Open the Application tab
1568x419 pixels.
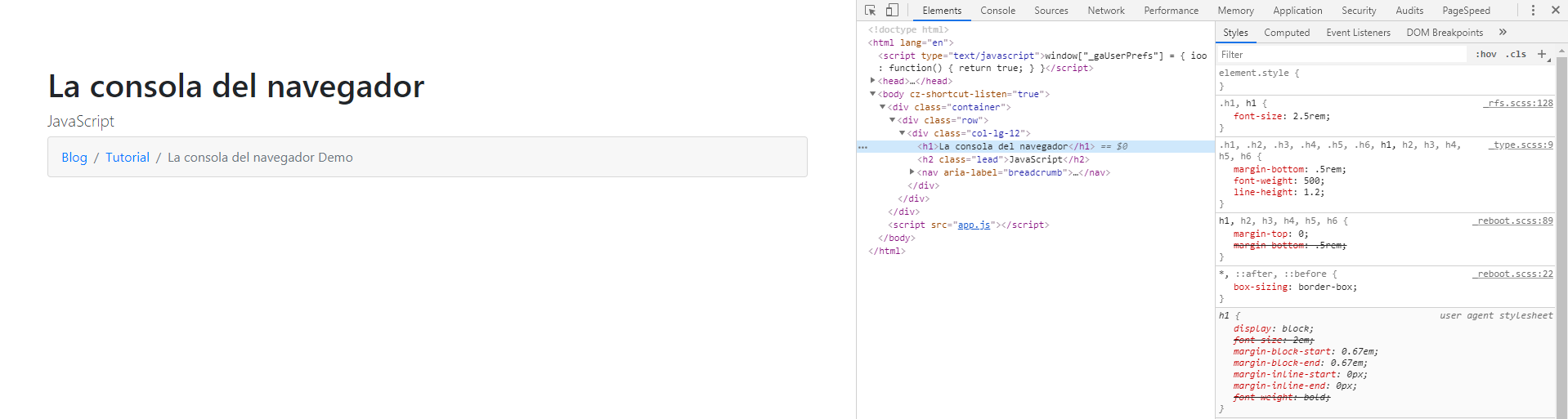(1297, 11)
